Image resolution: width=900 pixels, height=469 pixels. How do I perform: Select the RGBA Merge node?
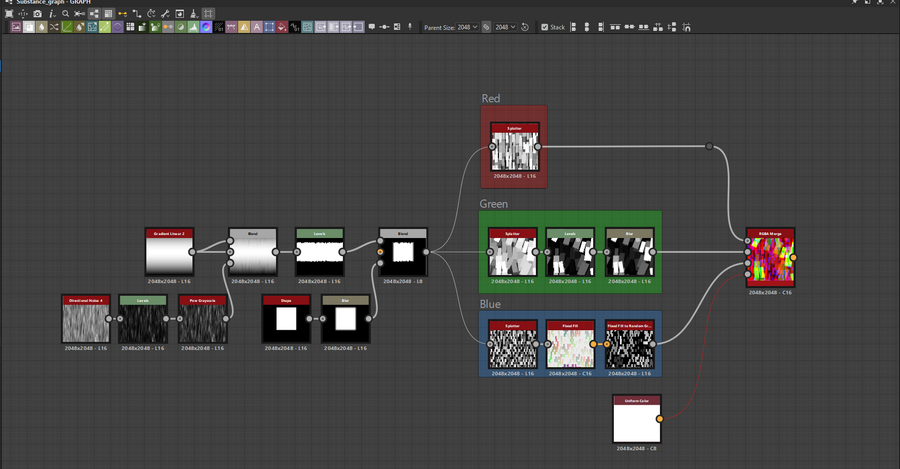click(769, 260)
